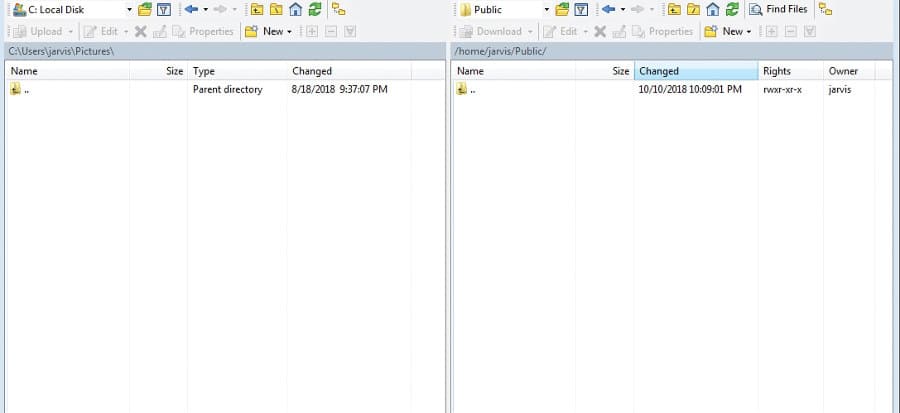Image resolution: width=900 pixels, height=413 pixels.
Task: Open Properties in remote toolbar
Action: (663, 32)
